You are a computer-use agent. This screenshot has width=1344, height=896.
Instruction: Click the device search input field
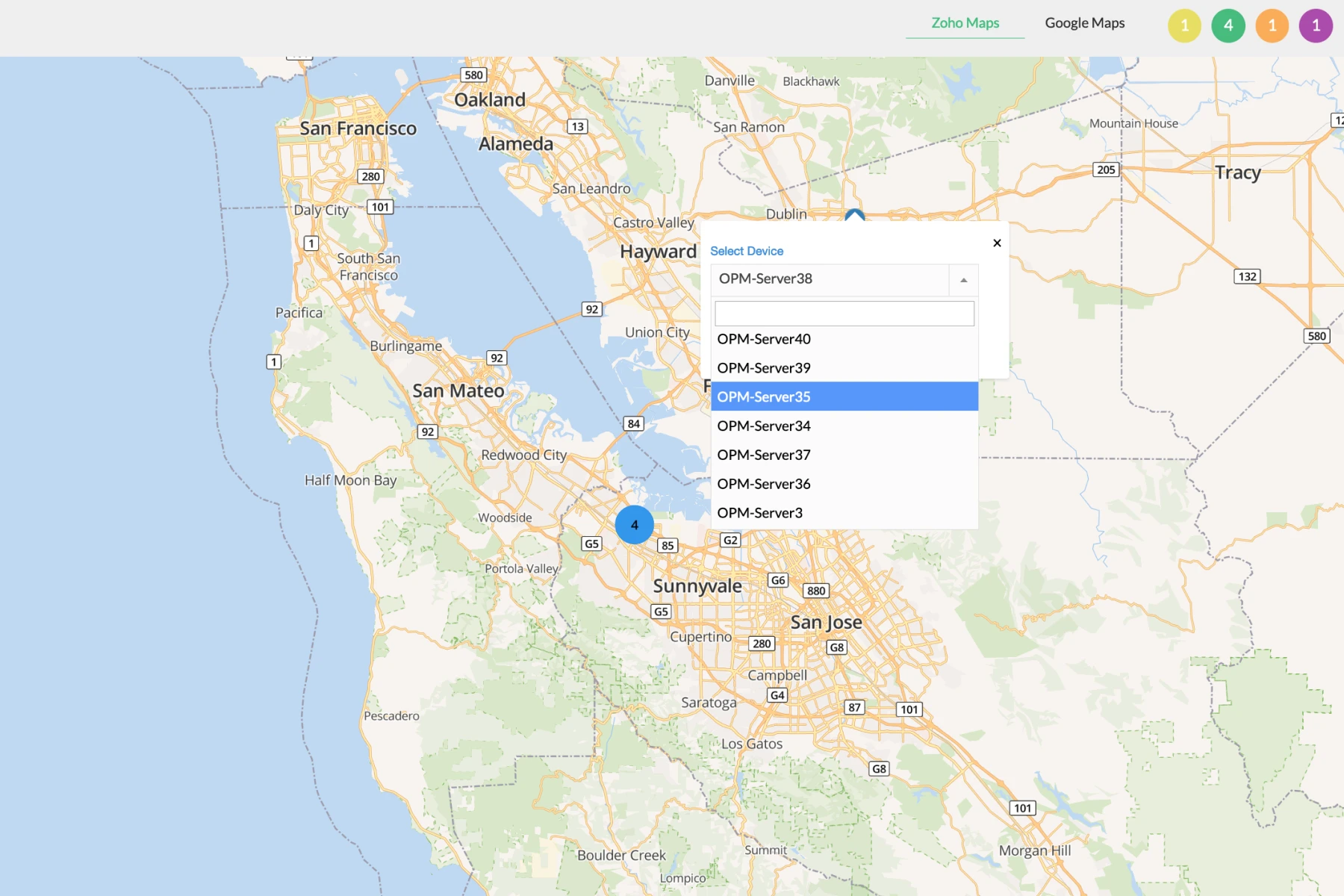point(844,314)
